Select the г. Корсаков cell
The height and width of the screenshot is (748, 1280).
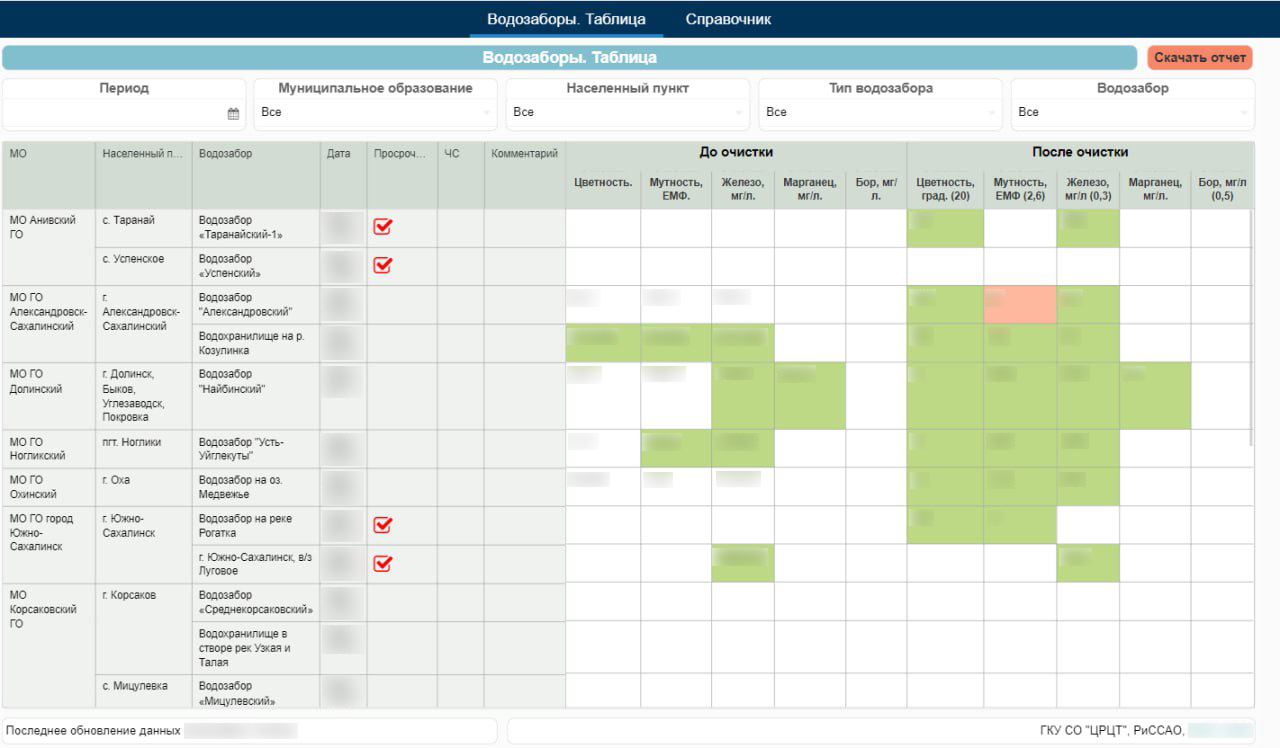pyautogui.click(x=144, y=628)
